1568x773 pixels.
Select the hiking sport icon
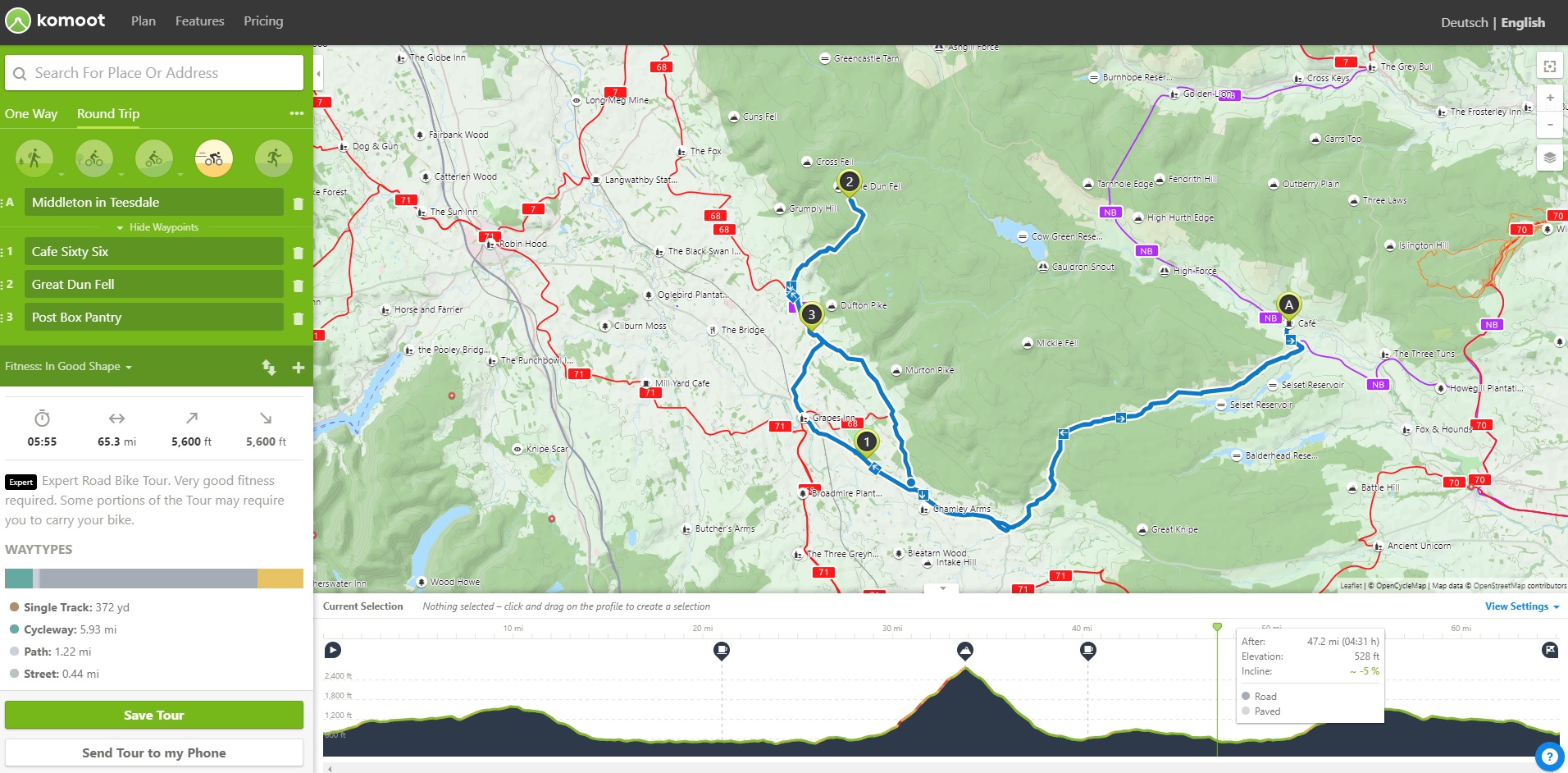click(x=34, y=158)
